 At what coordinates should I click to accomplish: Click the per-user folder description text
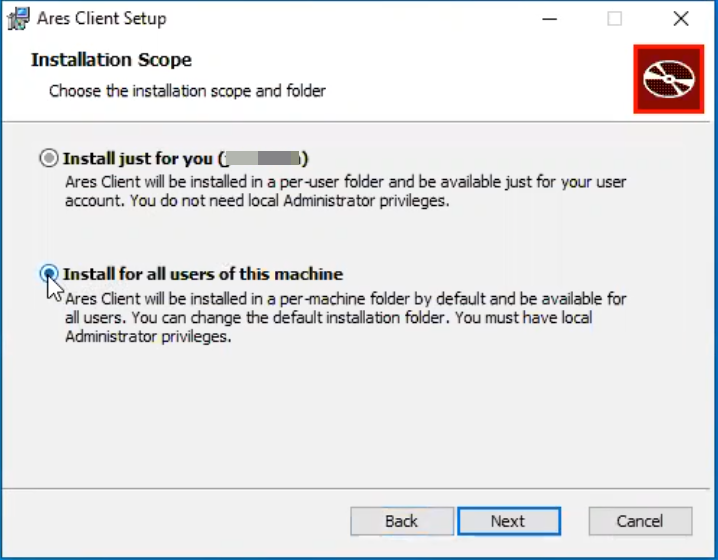point(345,182)
